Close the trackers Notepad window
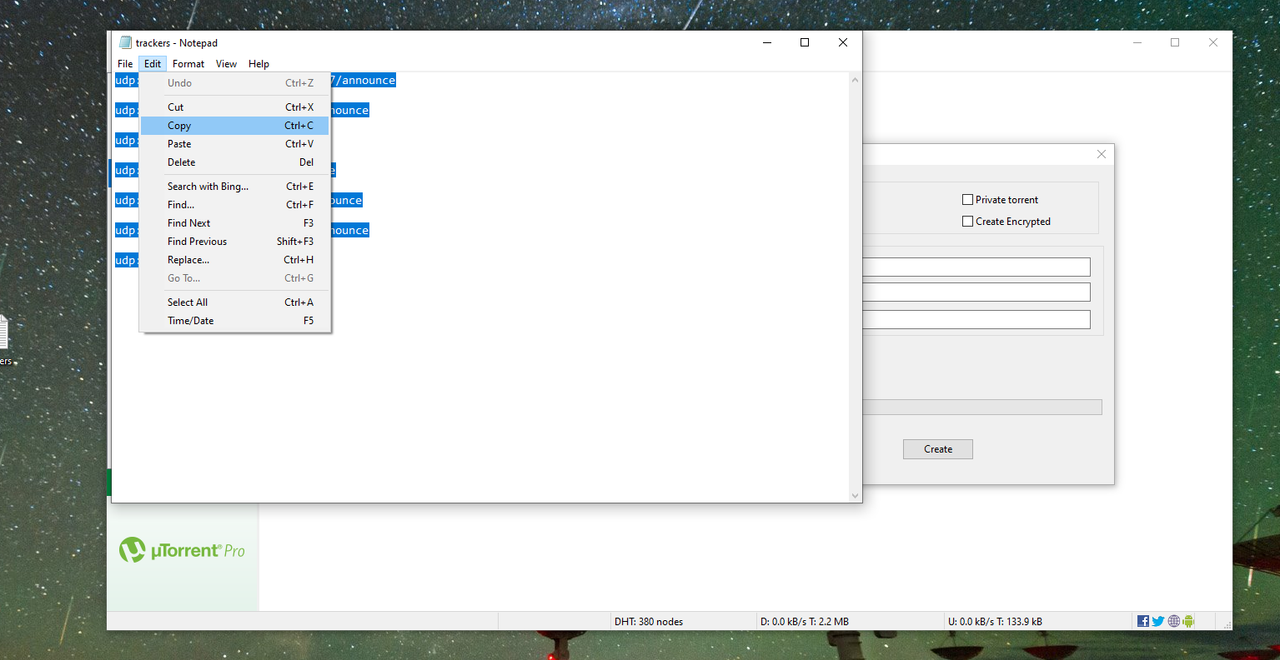This screenshot has height=660, width=1280. [x=843, y=43]
